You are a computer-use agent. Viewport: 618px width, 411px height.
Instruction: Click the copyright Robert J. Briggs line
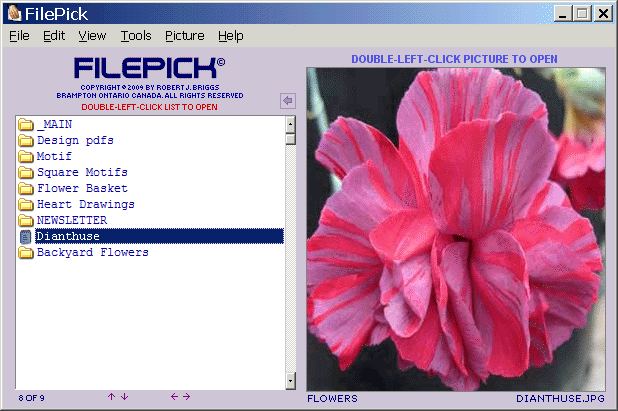(x=150, y=87)
